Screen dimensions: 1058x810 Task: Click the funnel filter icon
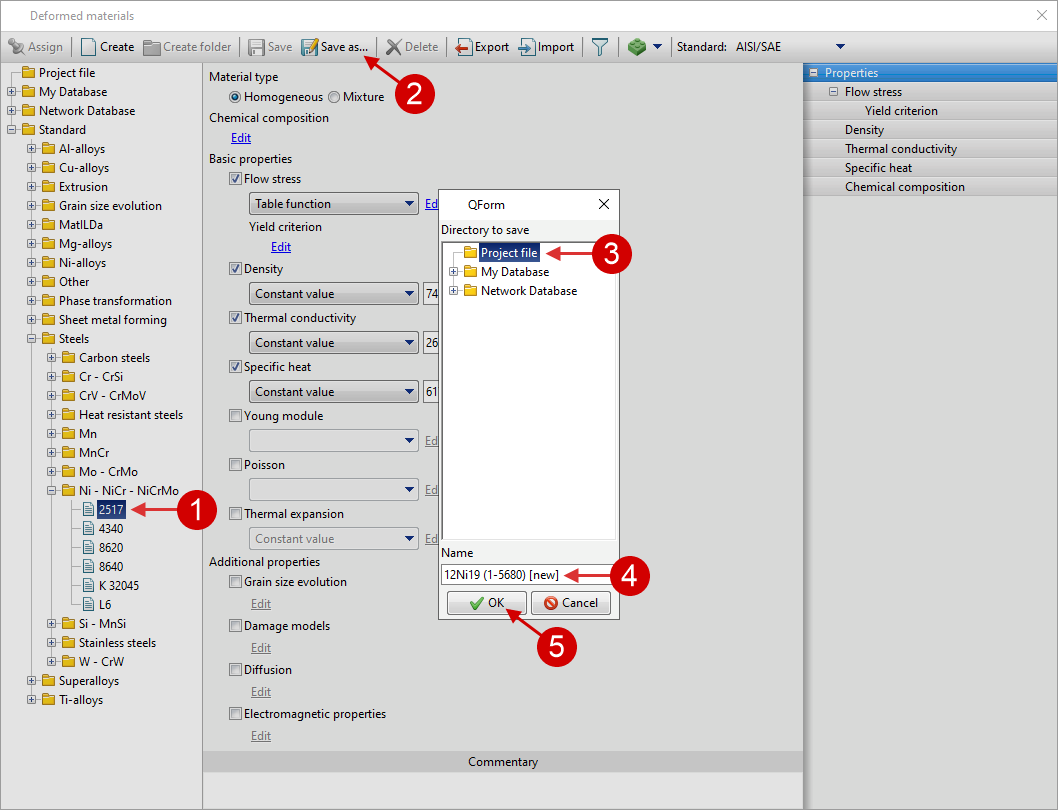(599, 47)
